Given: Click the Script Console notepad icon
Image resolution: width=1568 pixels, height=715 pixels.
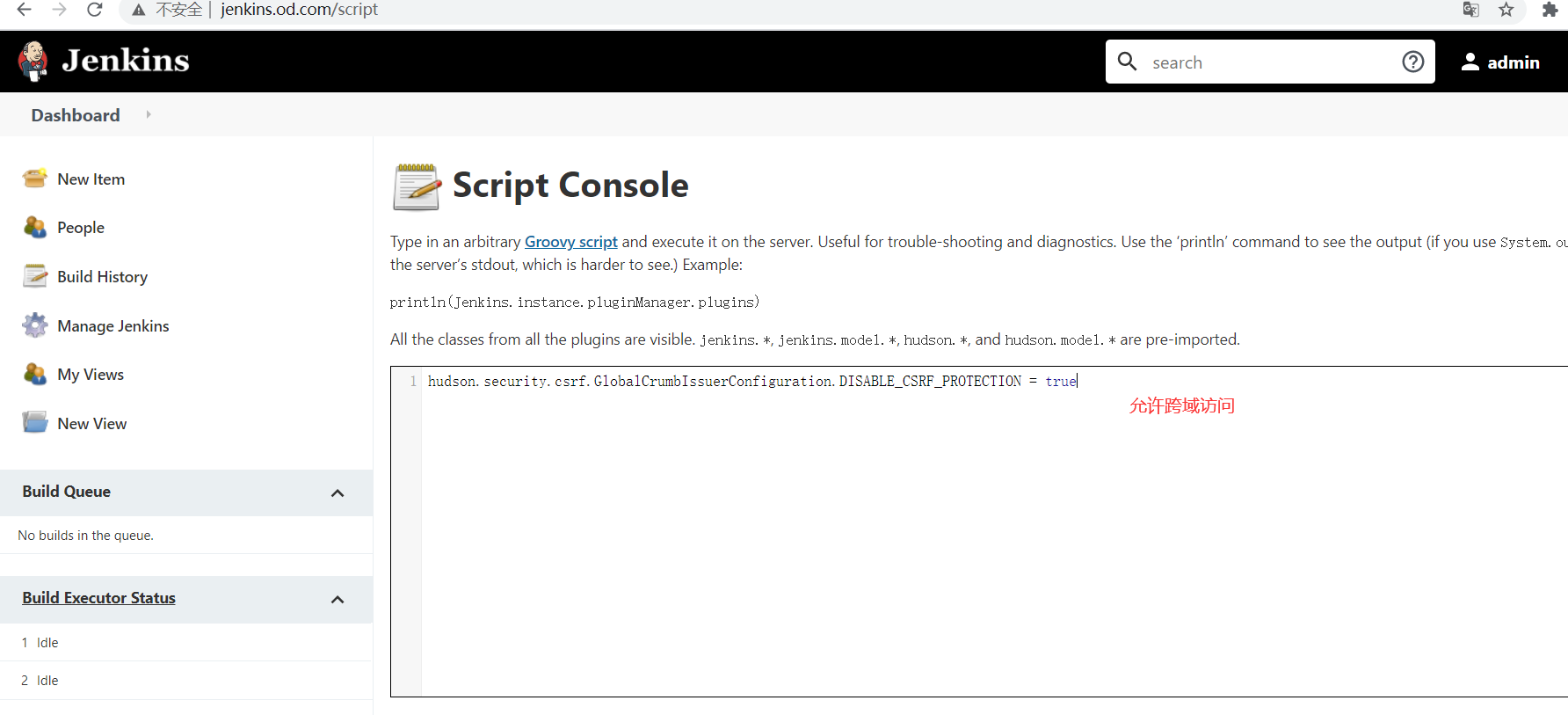Looking at the screenshot, I should click(417, 186).
